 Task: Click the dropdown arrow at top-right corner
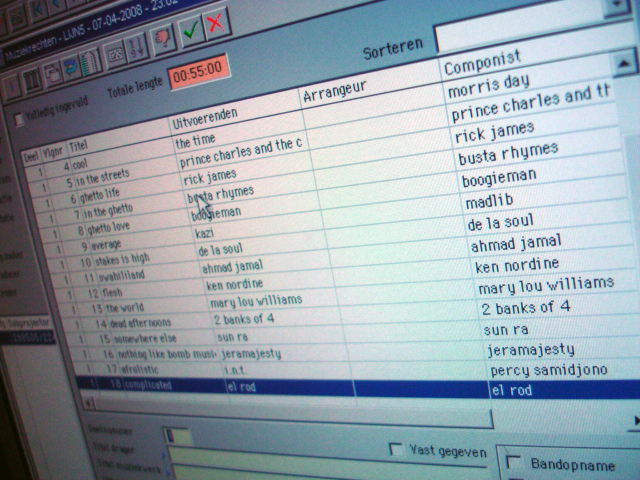click(x=612, y=5)
